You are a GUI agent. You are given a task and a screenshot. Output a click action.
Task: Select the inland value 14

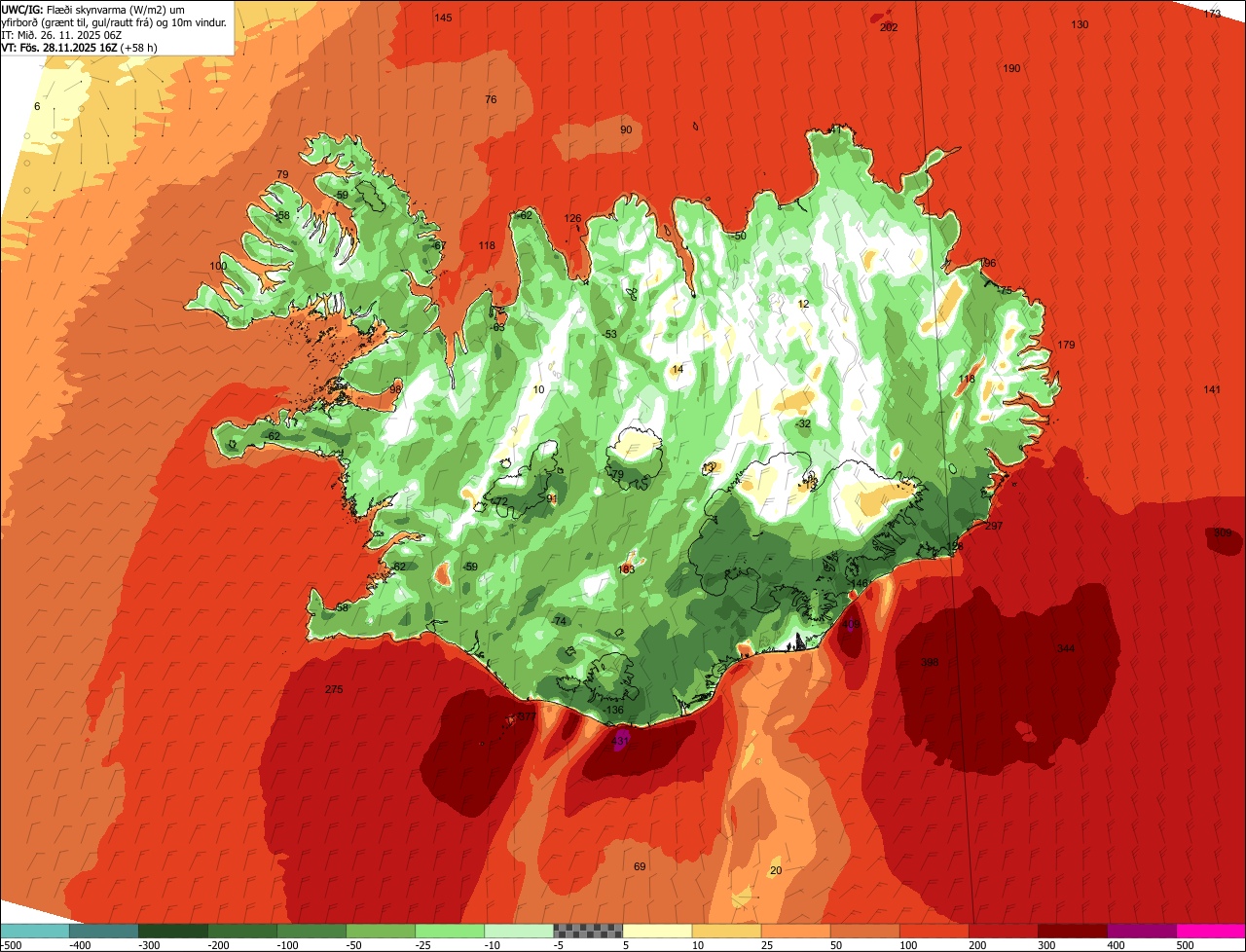(x=678, y=369)
